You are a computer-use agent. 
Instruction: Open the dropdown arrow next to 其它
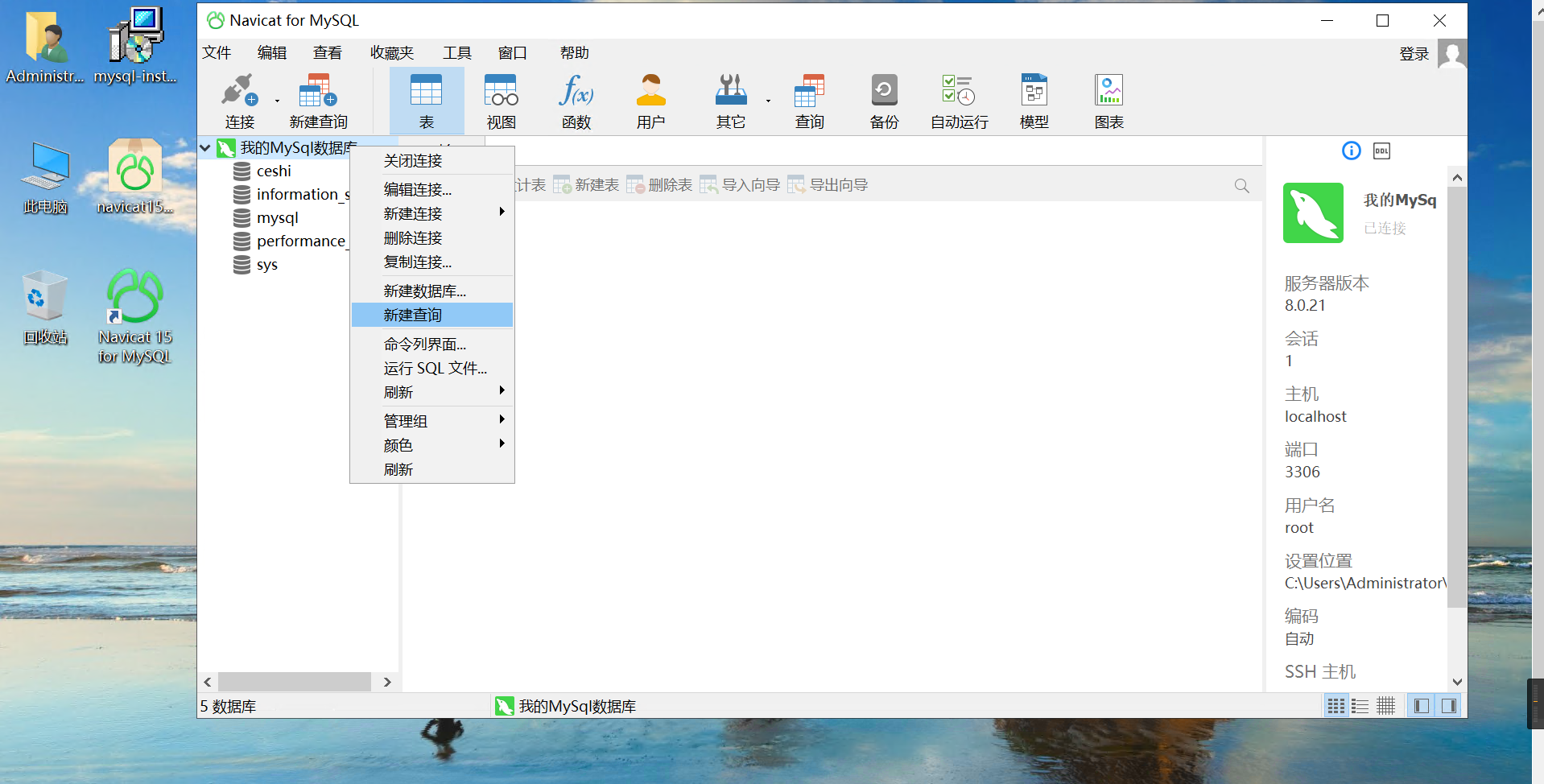(x=768, y=101)
